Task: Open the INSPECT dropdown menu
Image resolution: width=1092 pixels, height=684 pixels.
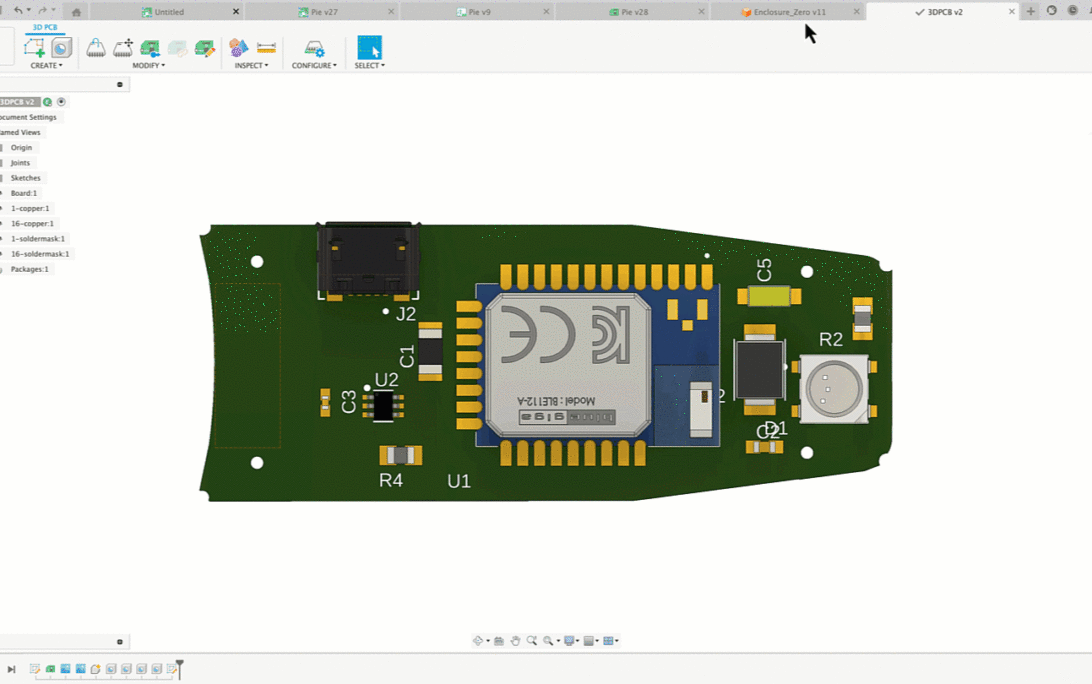Action: click(x=251, y=65)
